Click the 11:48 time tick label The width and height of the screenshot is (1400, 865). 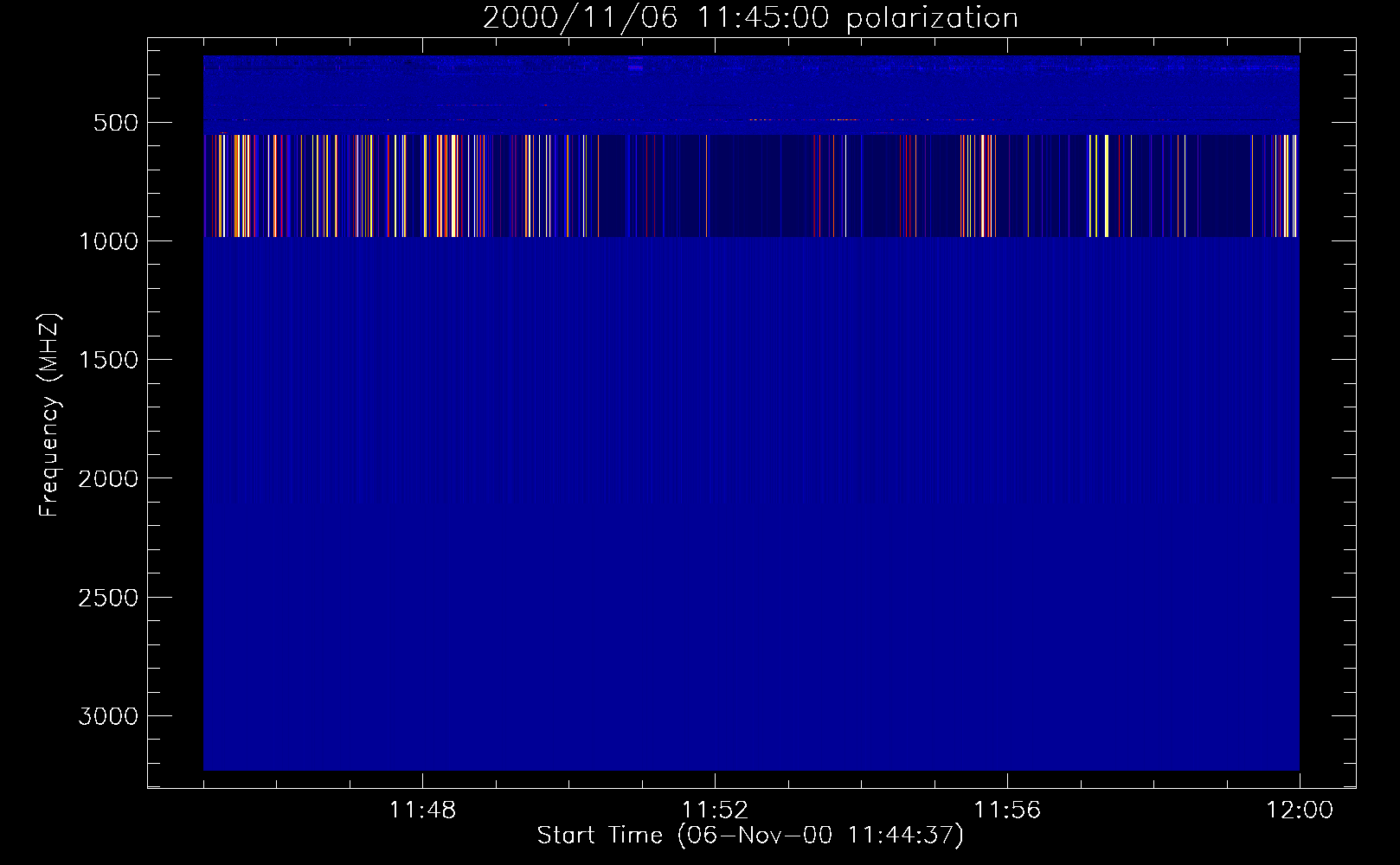[x=422, y=811]
